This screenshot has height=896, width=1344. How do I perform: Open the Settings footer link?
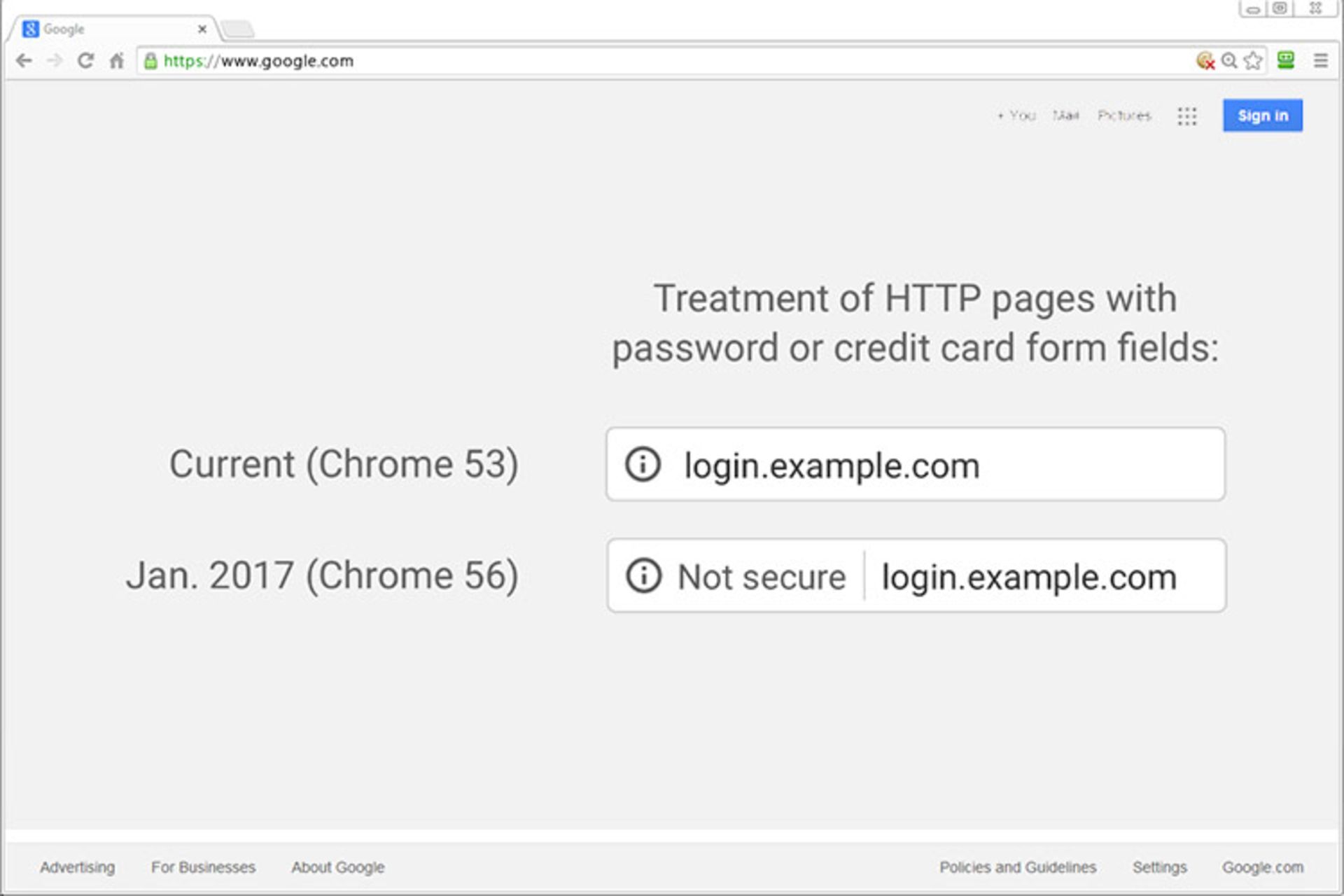(1159, 867)
